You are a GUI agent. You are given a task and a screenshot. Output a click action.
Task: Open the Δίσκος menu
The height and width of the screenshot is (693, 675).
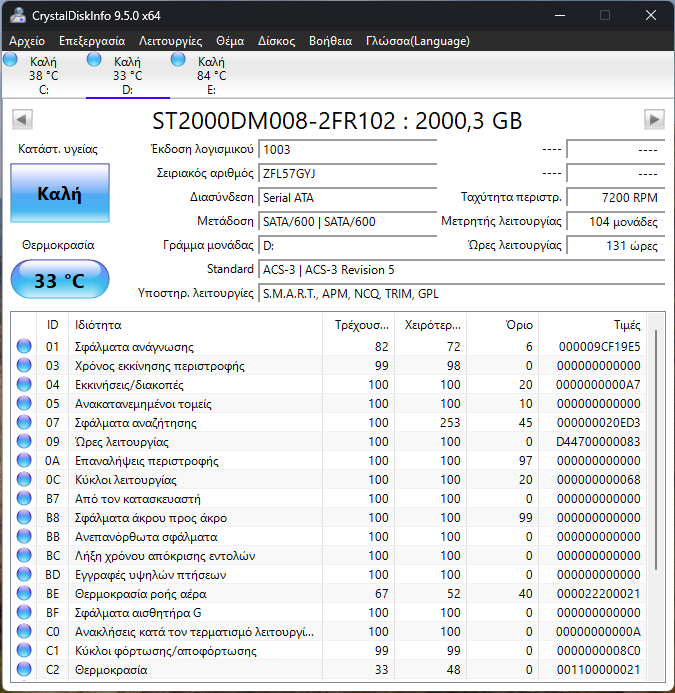[x=277, y=41]
